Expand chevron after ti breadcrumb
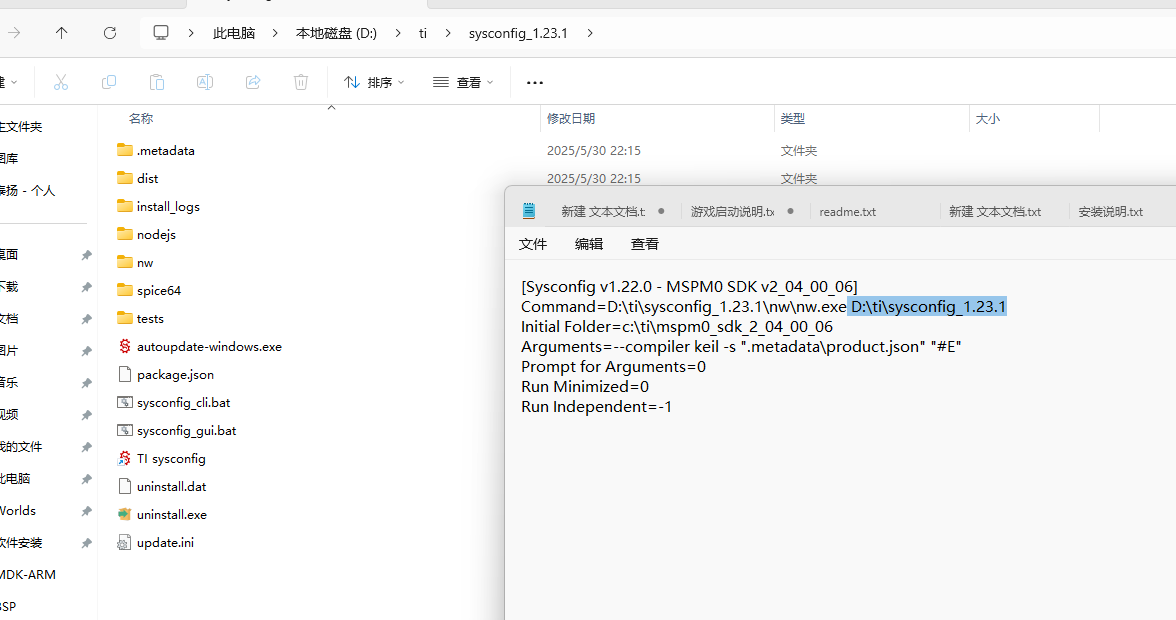Image resolution: width=1176 pixels, height=620 pixels. [x=448, y=33]
